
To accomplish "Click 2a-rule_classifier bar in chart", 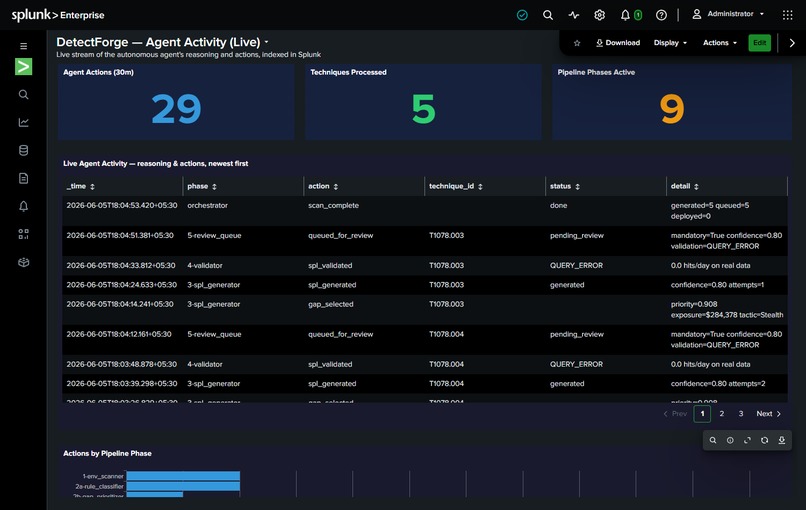I will (x=183, y=486).
